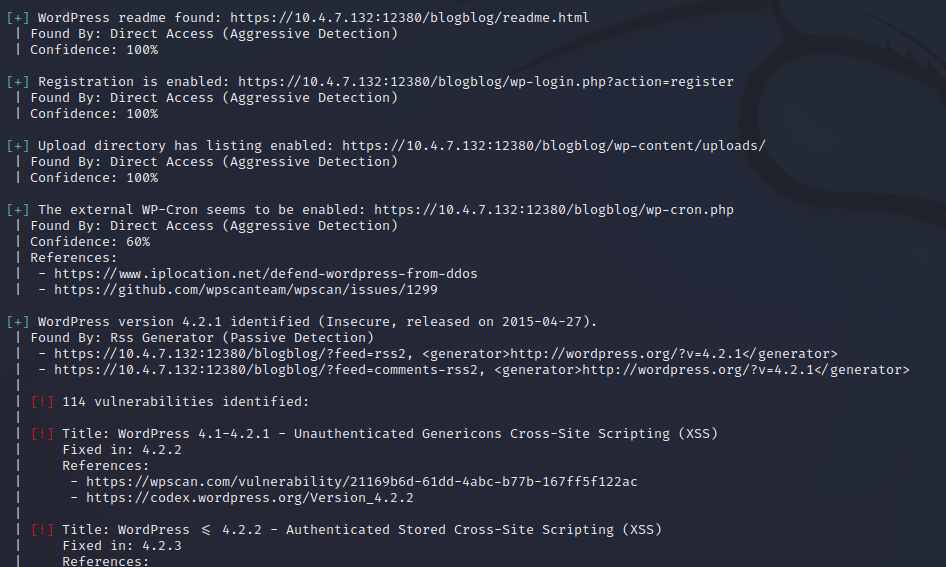
Task: Open the iplocation.net defend-wordpress-from-ddos reference
Action: click(265, 274)
